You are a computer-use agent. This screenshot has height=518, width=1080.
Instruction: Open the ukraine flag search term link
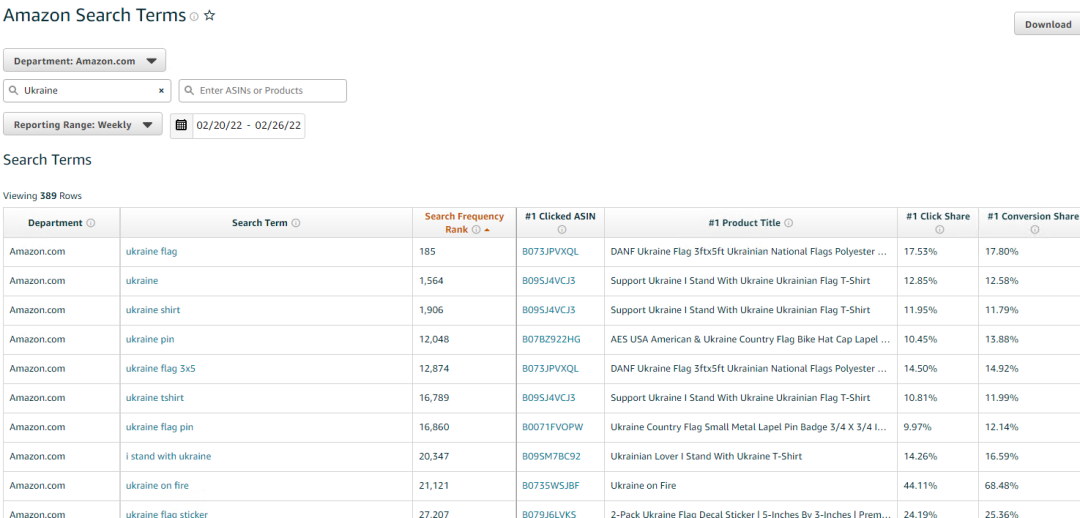(152, 252)
